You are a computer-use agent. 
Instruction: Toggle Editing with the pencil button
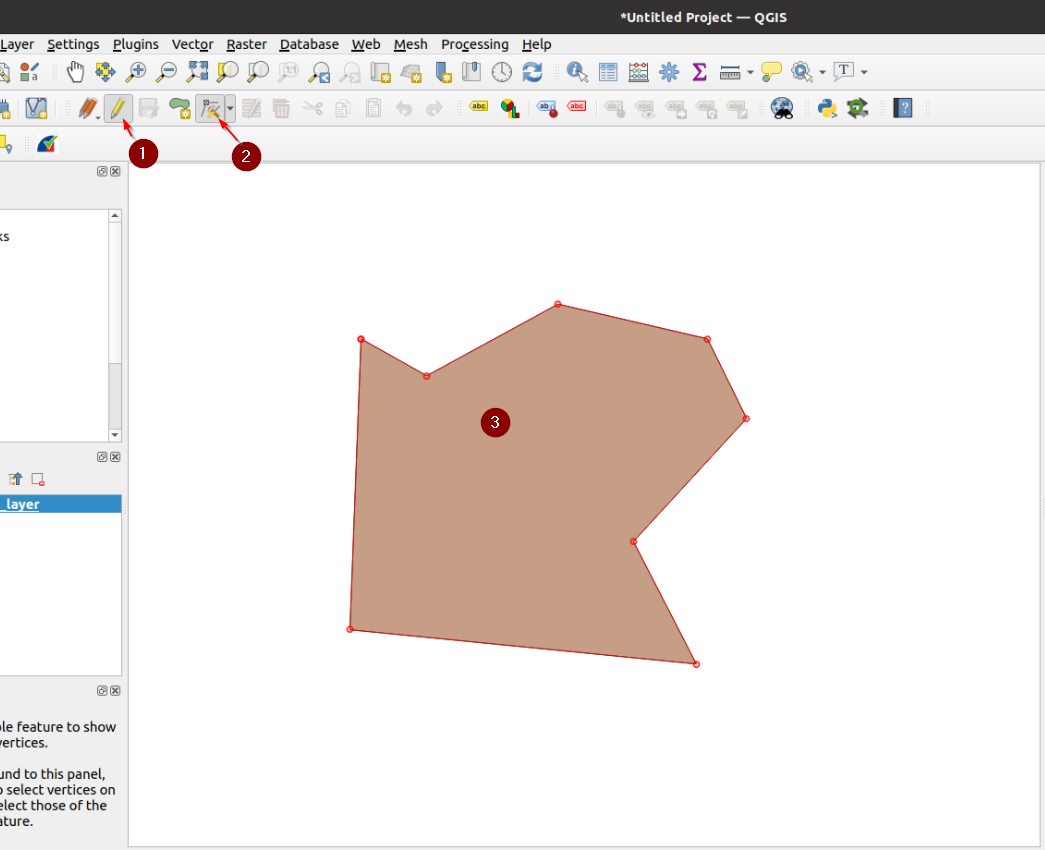click(118, 108)
